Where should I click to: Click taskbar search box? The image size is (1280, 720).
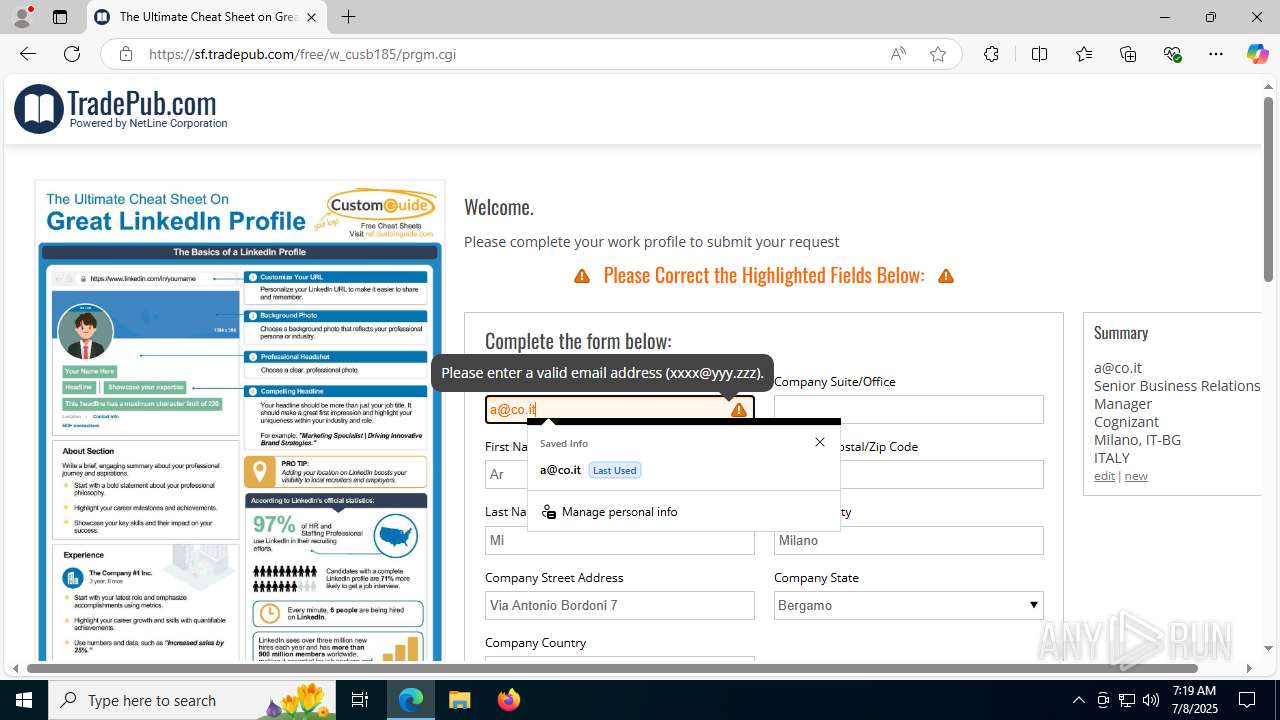[x=192, y=700]
